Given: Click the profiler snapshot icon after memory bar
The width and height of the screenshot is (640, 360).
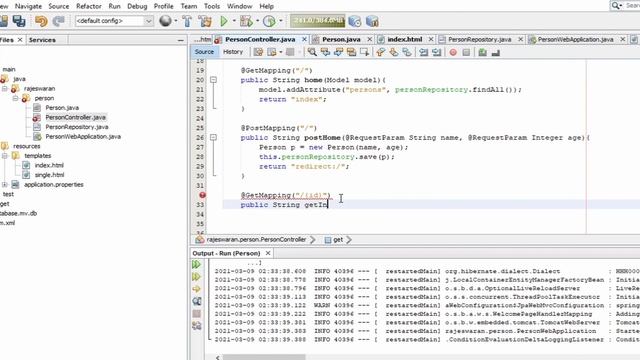Looking at the screenshot, I should [x=355, y=21].
